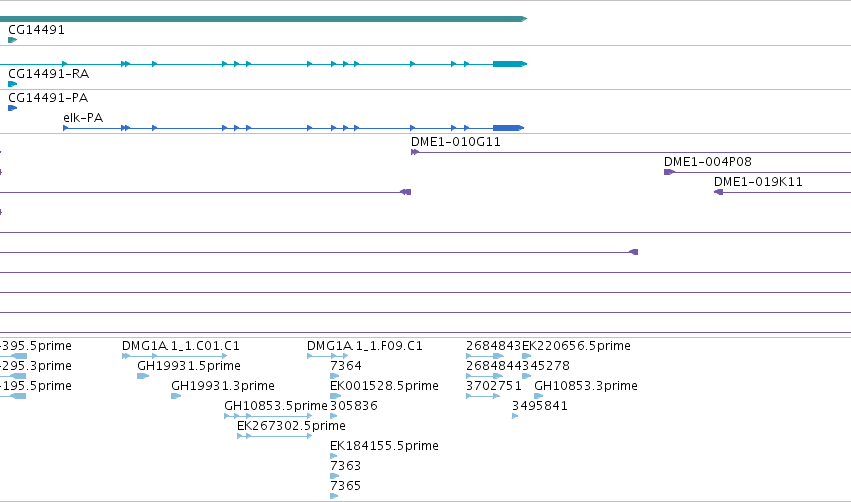Image resolution: width=851 pixels, height=502 pixels.
Task: Click the thick cyan terminal exon of the top transcript
Action: (x=509, y=64)
